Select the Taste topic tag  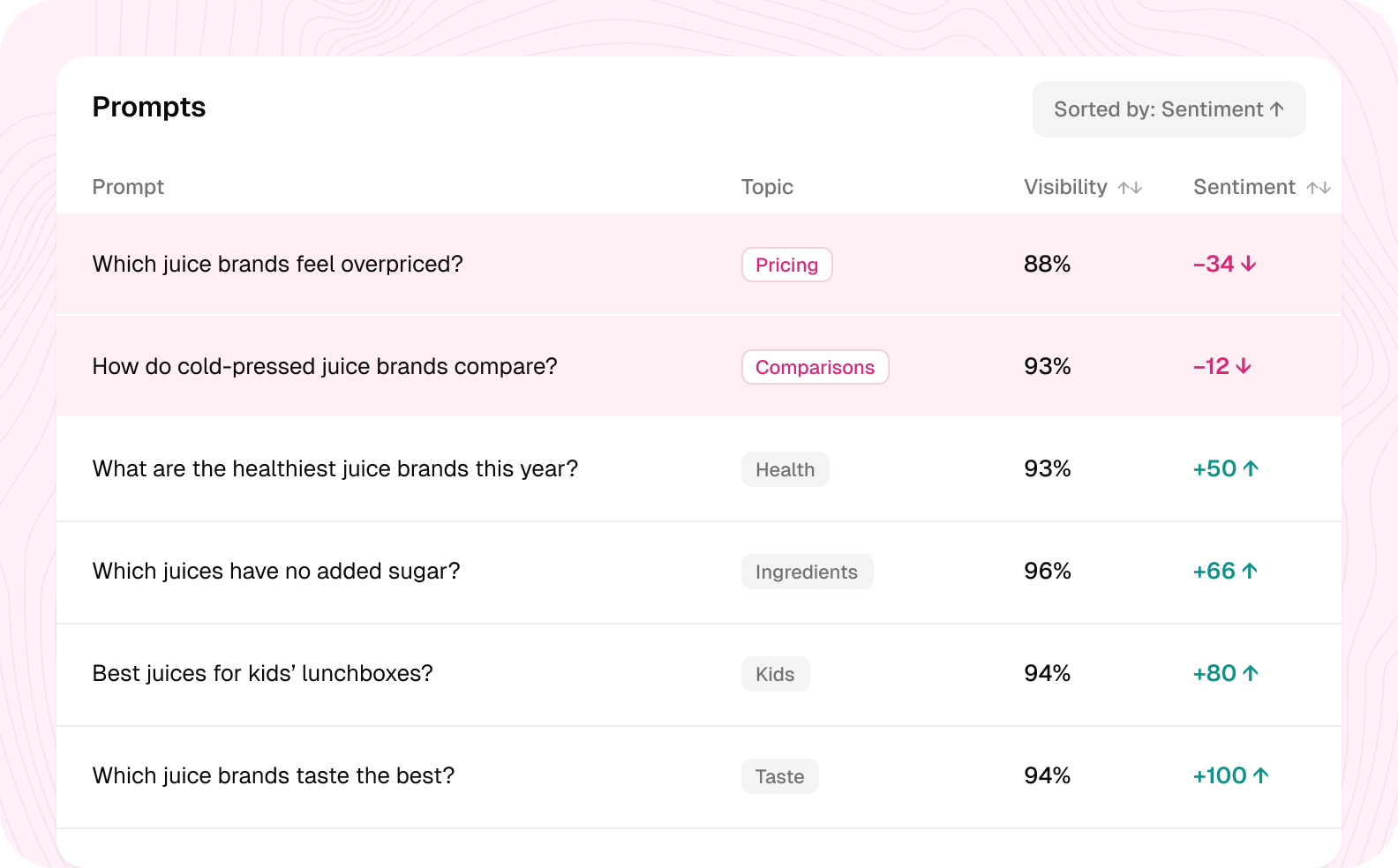(x=780, y=776)
